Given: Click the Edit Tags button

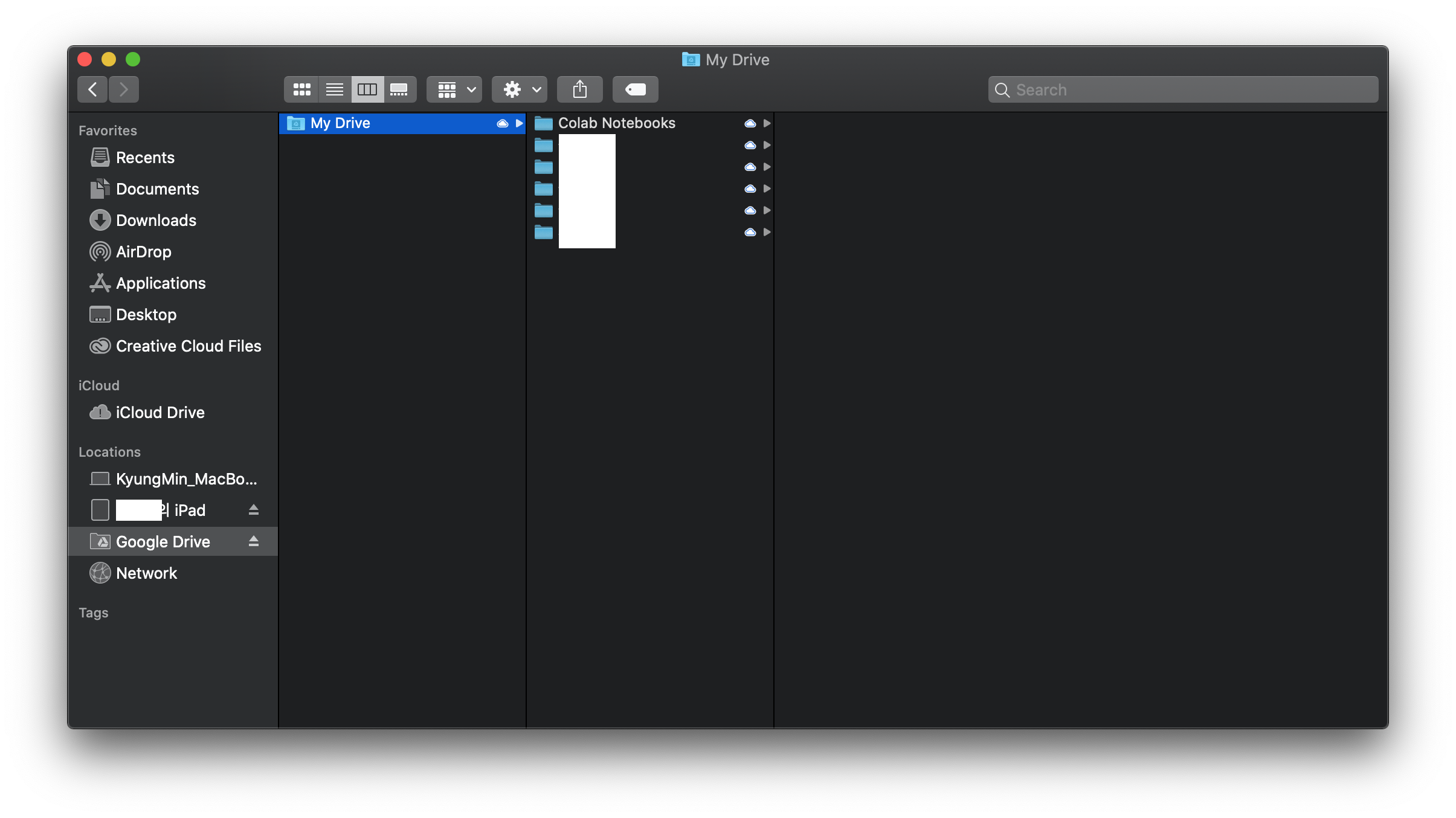Looking at the screenshot, I should 635,89.
